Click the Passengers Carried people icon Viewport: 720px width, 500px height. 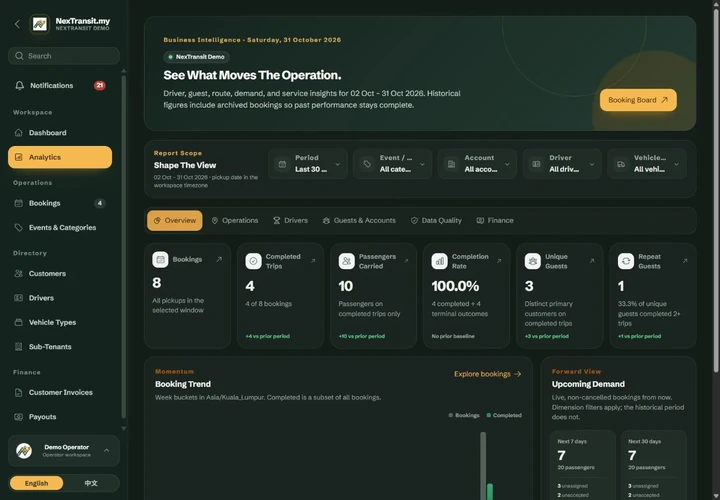pos(347,261)
